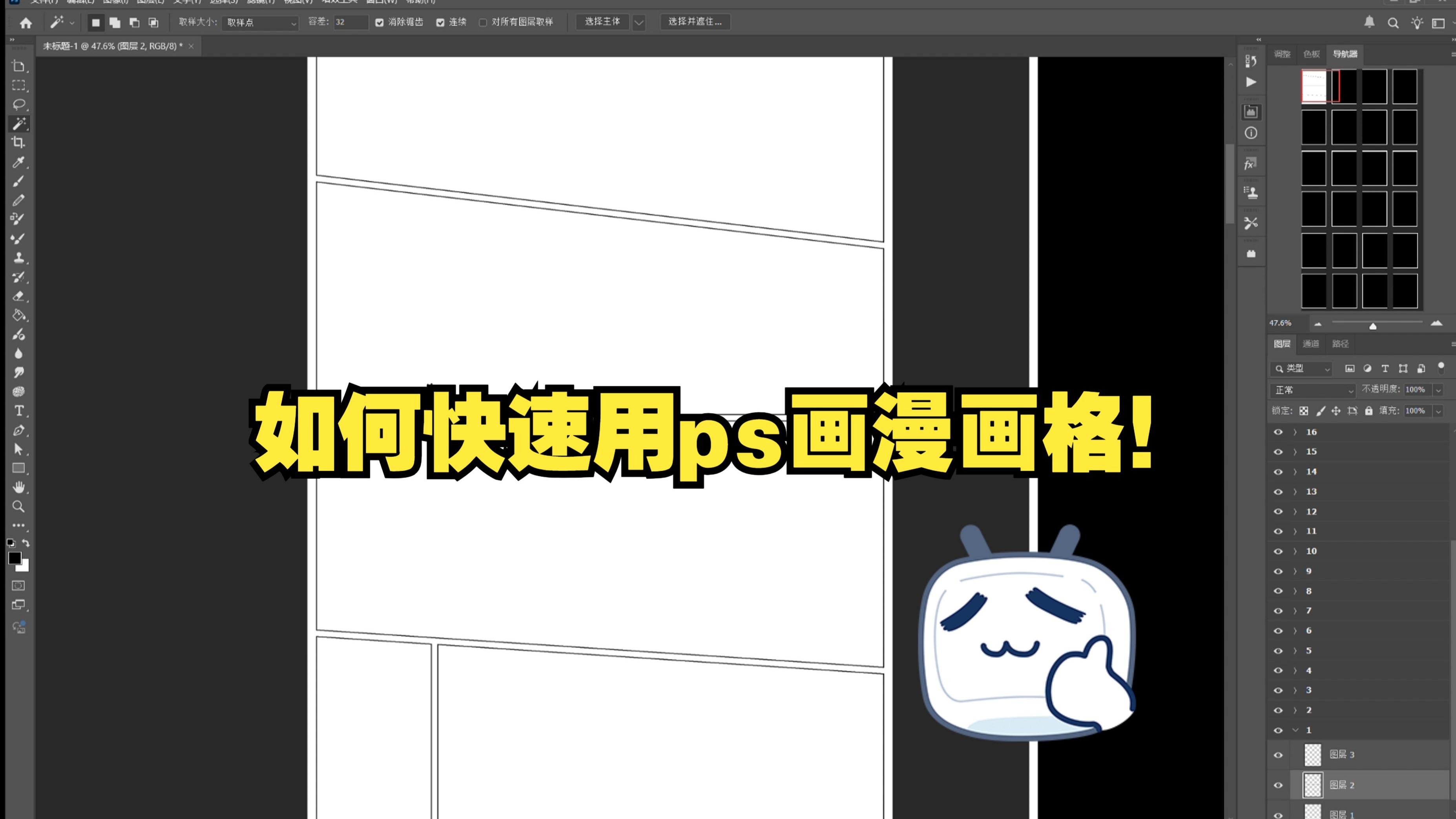Select the Zoom tool
The width and height of the screenshot is (1456, 819).
coord(19,506)
